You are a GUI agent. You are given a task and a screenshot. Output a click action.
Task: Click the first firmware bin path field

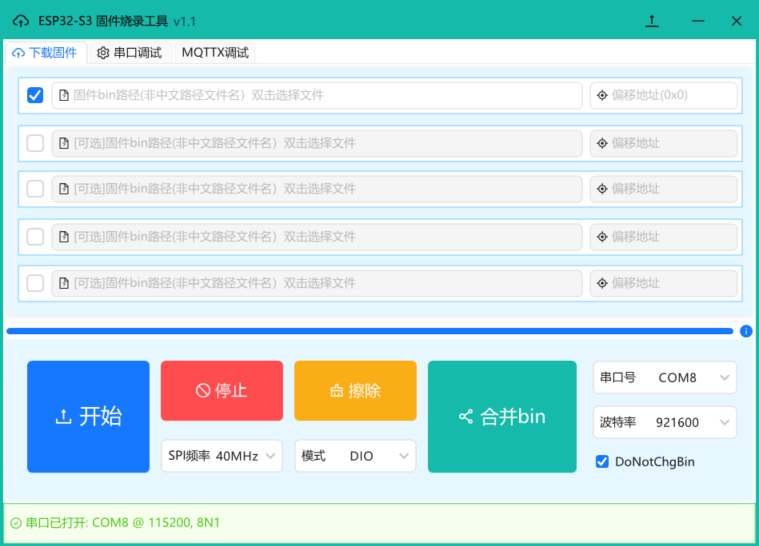tap(317, 95)
